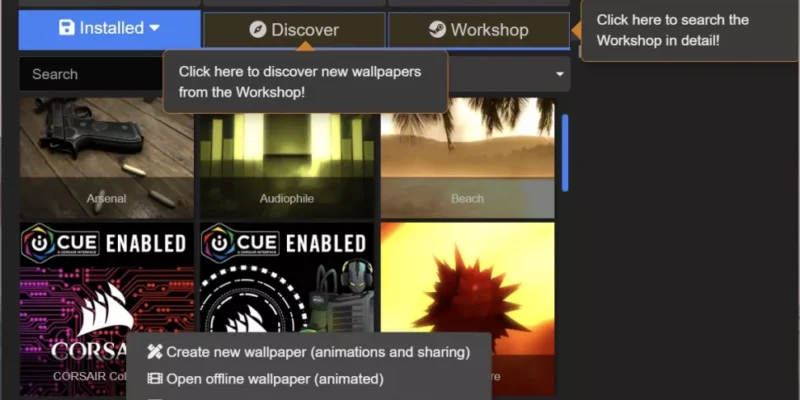Select the Beach wallpaper thumbnail
The width and height of the screenshot is (800, 400).
click(467, 157)
